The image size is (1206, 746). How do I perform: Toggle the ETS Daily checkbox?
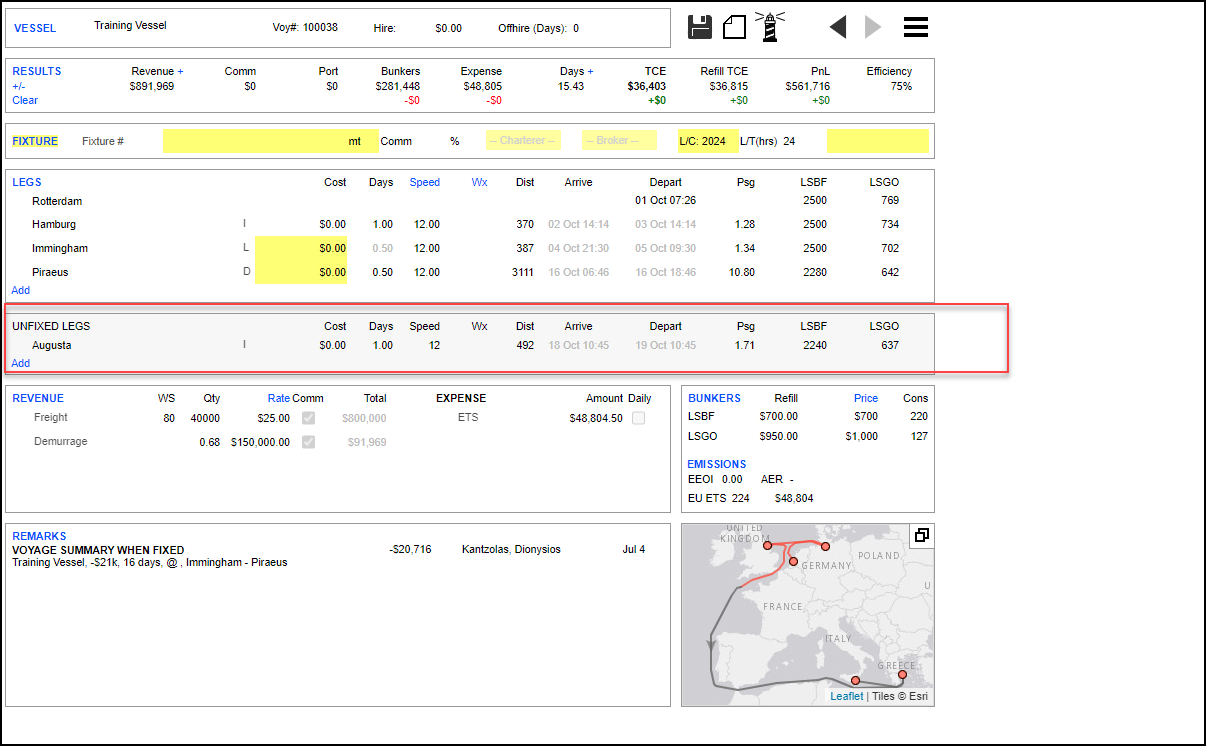638,418
